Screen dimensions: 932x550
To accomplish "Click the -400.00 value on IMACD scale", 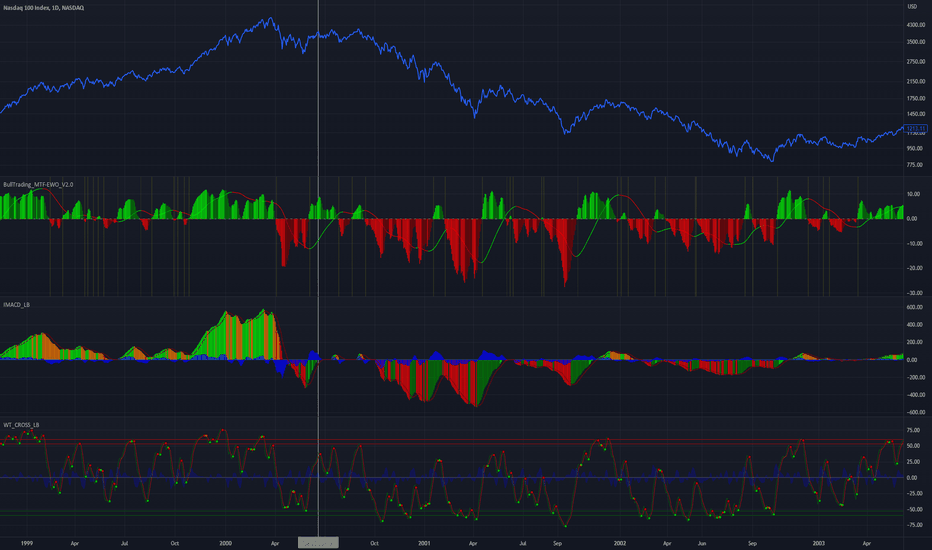I will coord(915,395).
